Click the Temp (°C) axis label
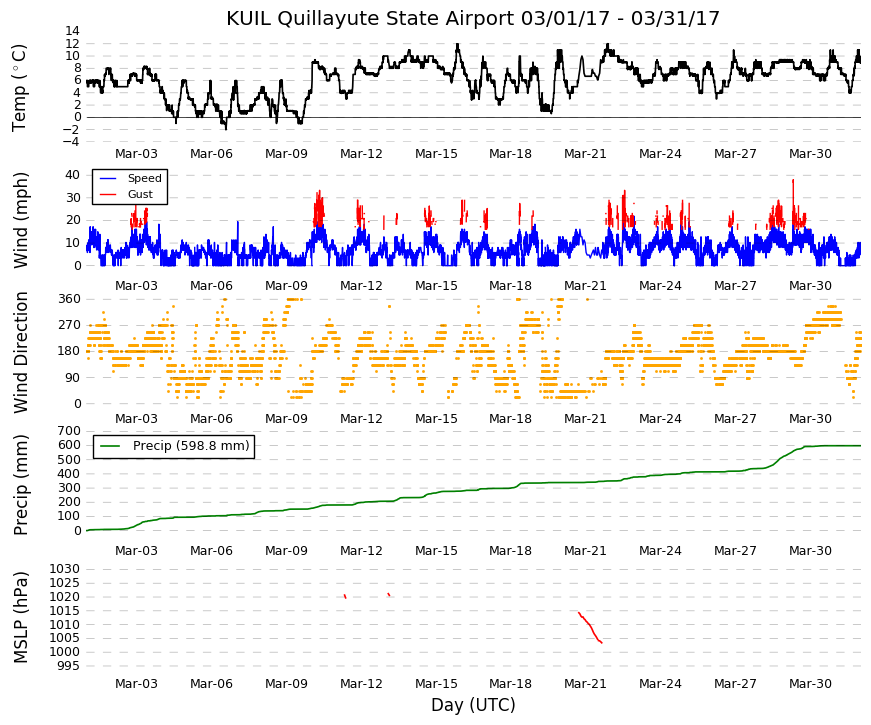The height and width of the screenshot is (725, 871). coord(19,88)
